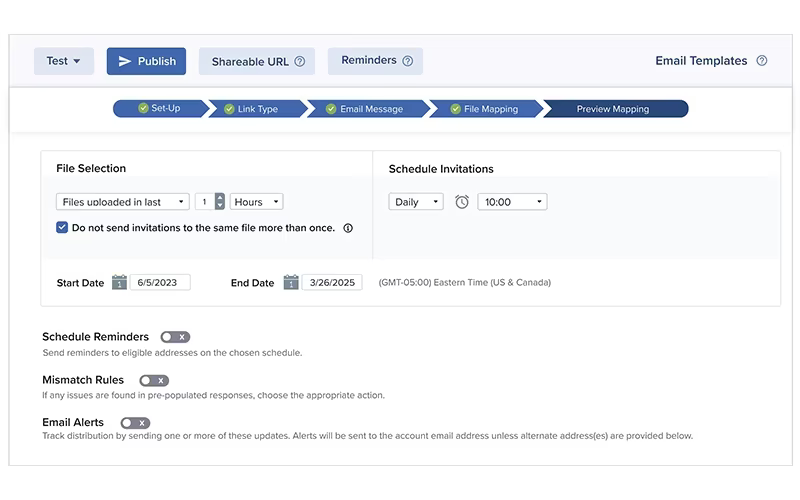Viewport: 800px width, 500px height.
Task: Select the Preview Mapping step
Action: coord(615,109)
